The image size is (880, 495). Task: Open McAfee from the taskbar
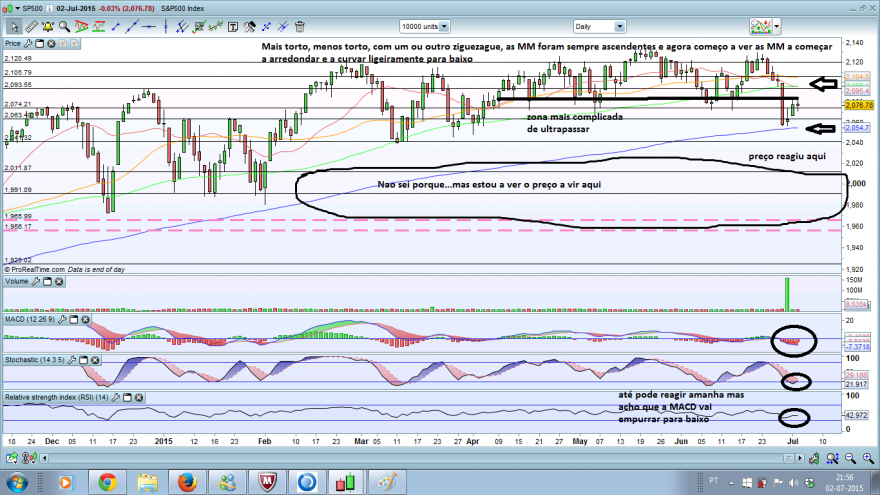pyautogui.click(x=267, y=482)
